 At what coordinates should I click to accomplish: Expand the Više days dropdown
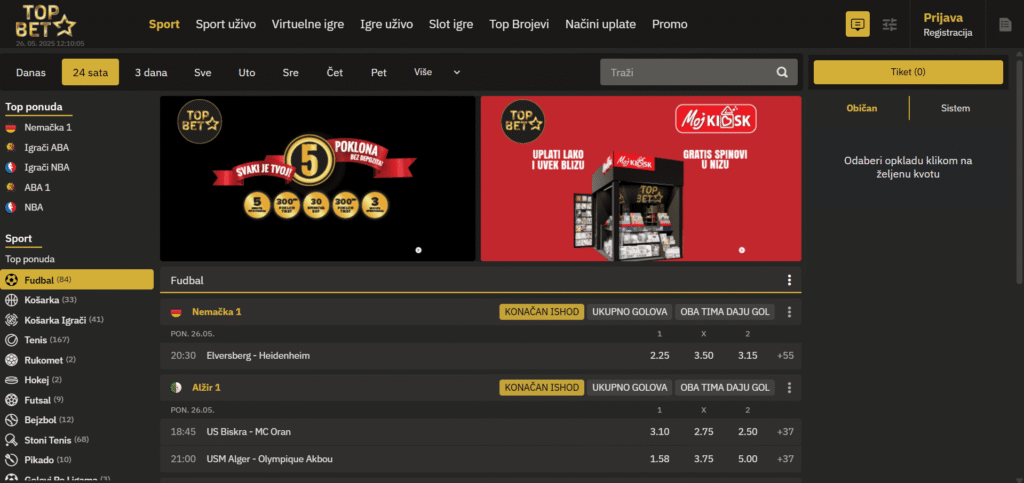[437, 72]
